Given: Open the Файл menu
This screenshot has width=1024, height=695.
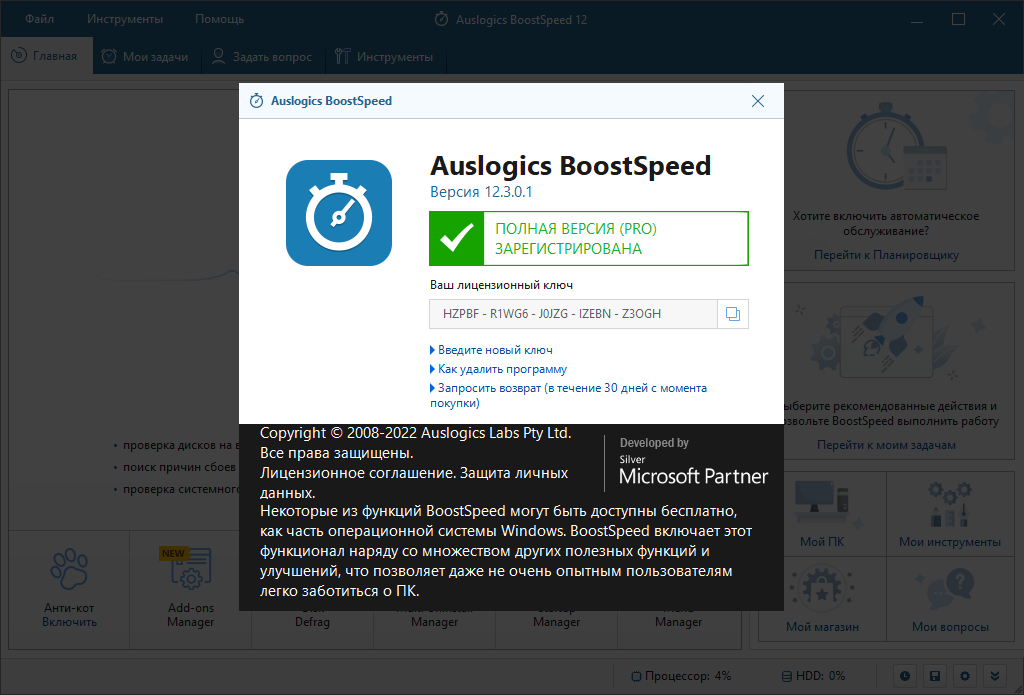Looking at the screenshot, I should 40,19.
